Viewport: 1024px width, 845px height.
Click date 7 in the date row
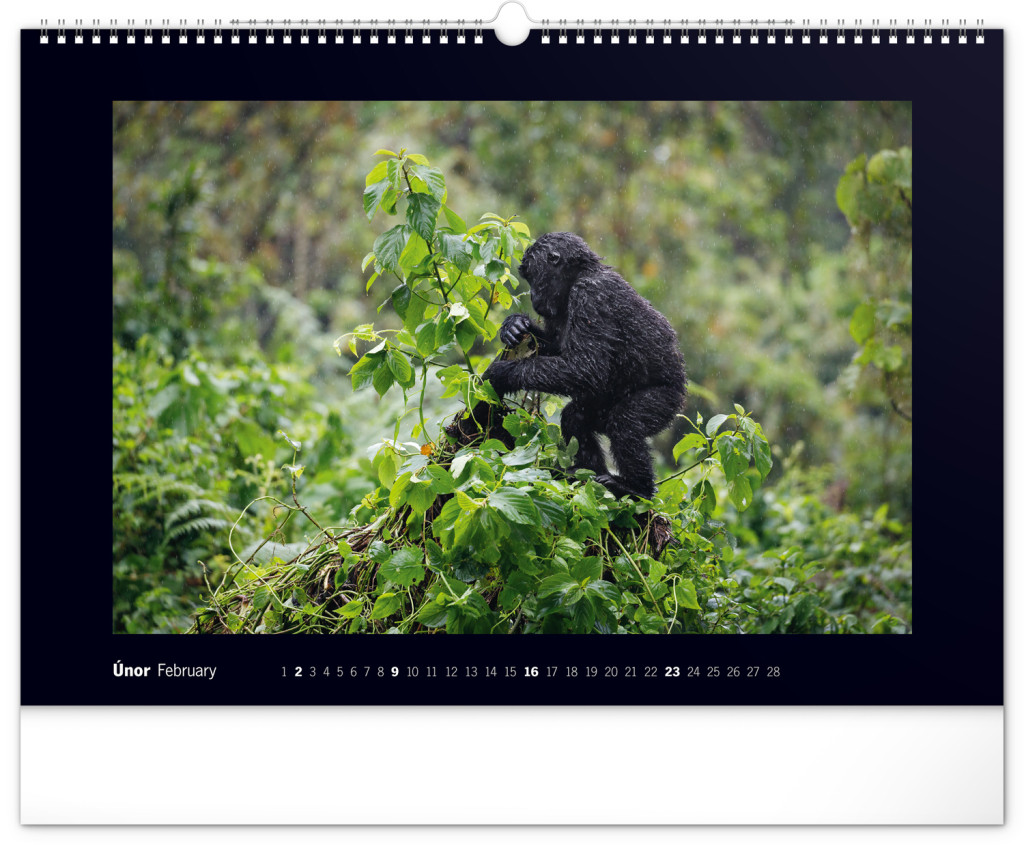(x=367, y=672)
